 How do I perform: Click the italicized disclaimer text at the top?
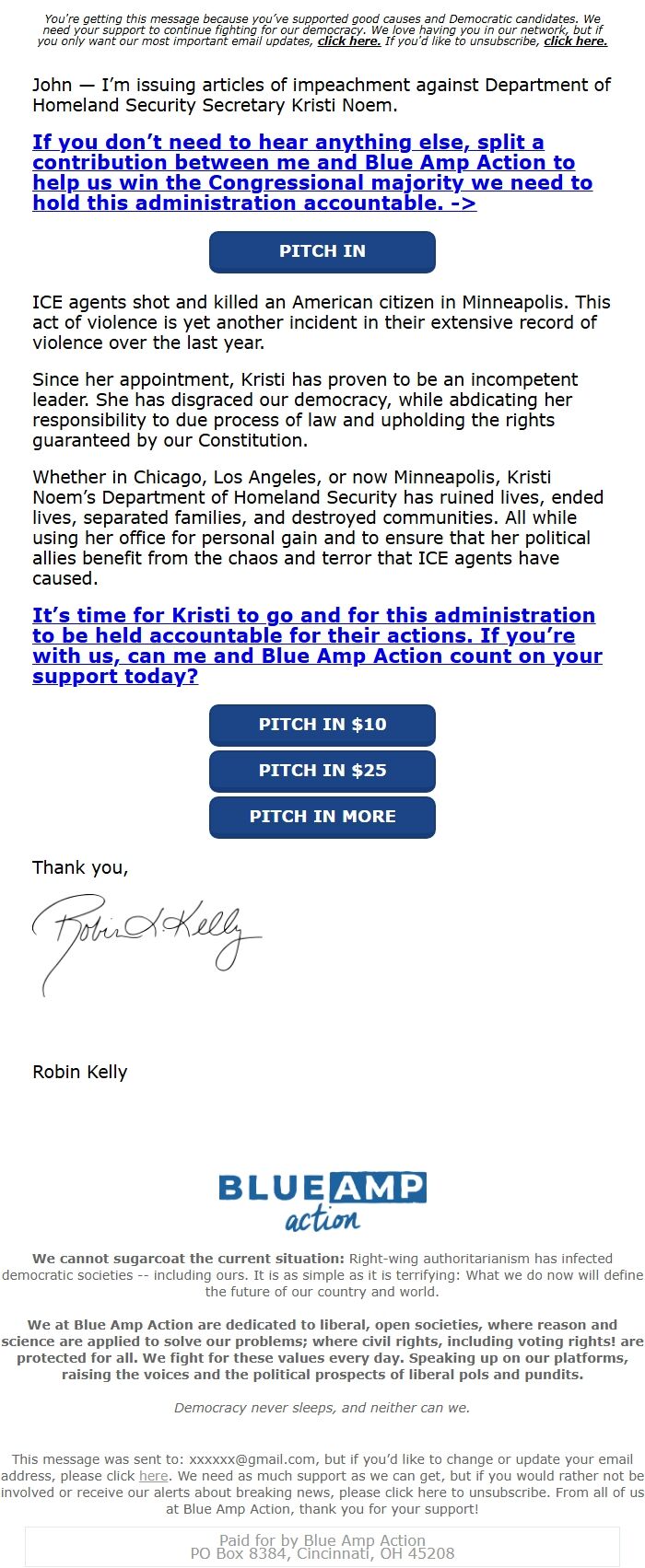point(322,28)
